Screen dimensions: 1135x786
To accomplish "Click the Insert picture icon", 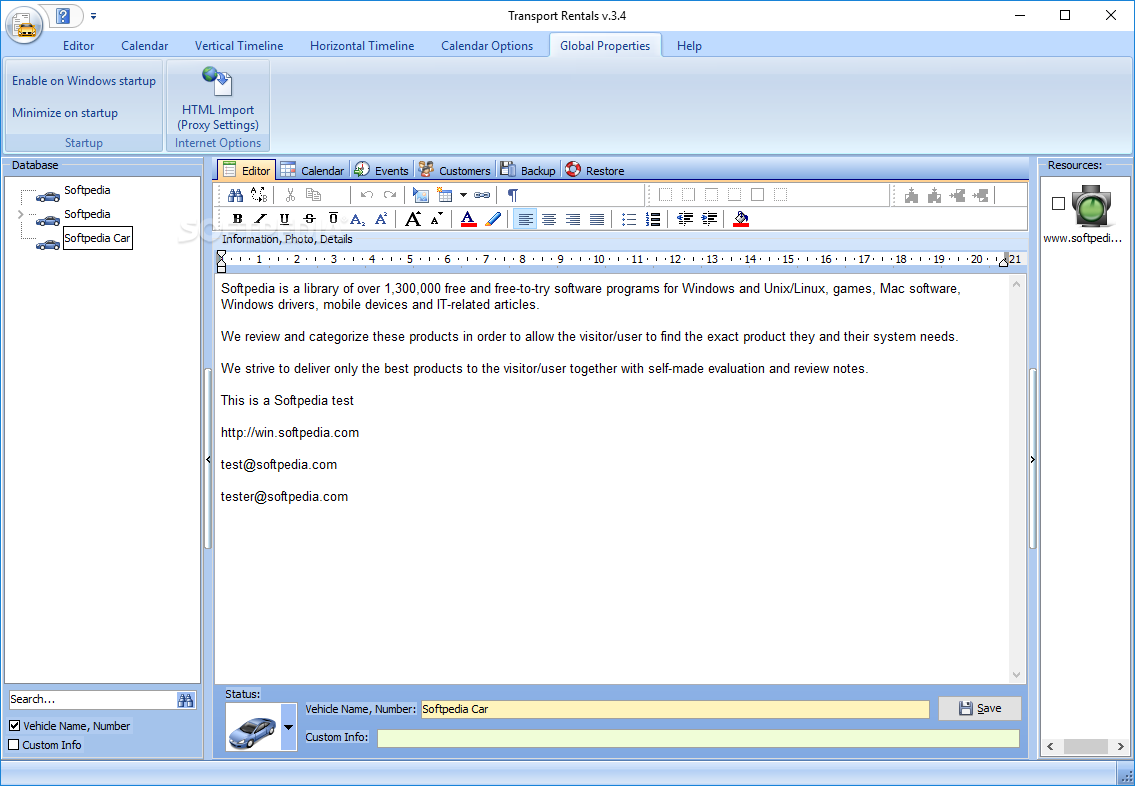I will click(421, 195).
